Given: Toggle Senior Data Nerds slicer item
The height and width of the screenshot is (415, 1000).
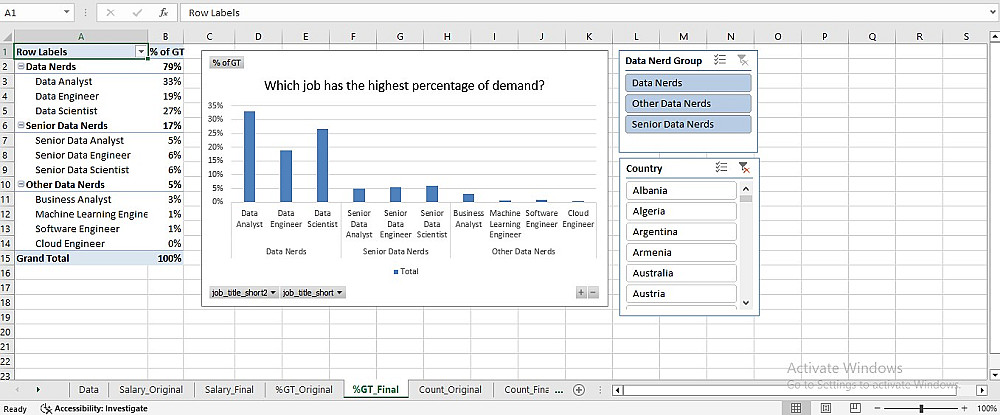Looking at the screenshot, I should [687, 124].
